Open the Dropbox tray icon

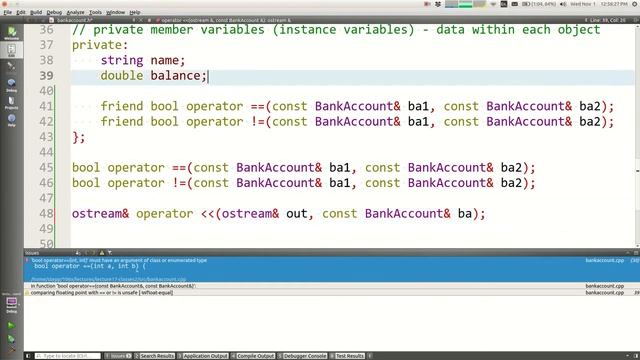coord(438,4)
